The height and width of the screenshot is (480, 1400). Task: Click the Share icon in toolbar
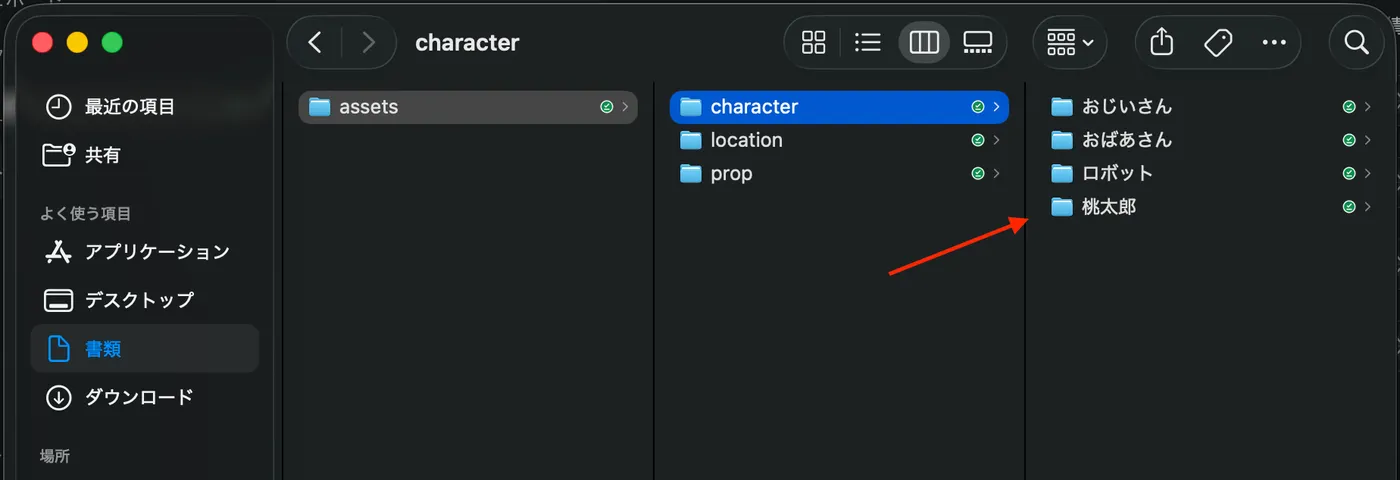1161,42
